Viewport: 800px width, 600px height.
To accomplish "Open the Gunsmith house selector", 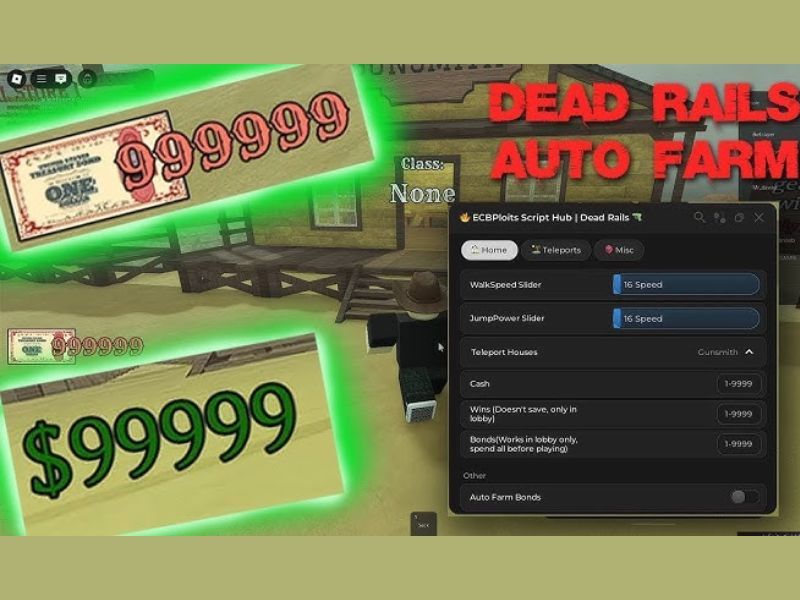I will pos(716,352).
